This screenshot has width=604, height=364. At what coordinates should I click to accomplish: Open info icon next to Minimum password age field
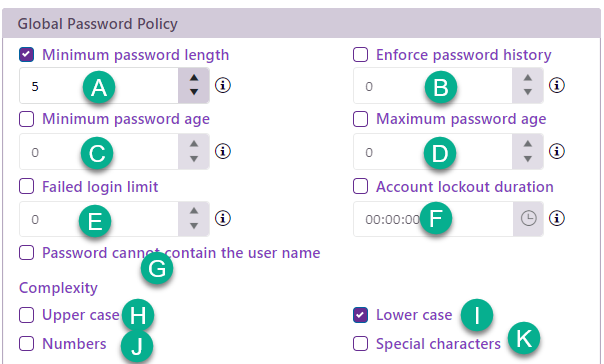point(223,151)
